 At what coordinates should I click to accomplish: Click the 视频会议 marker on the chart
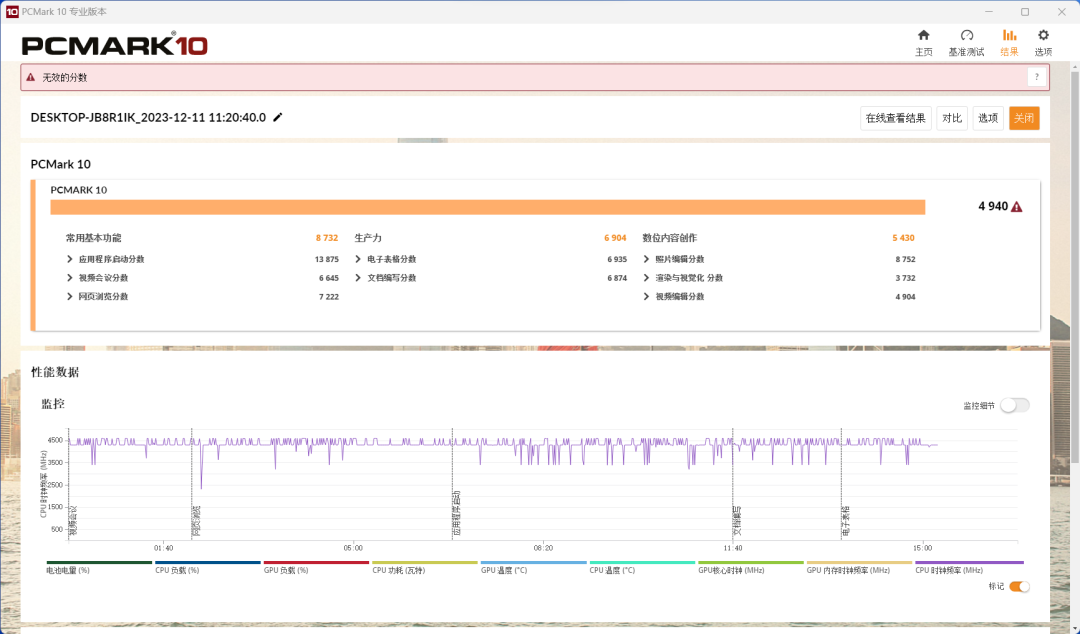[x=74, y=520]
